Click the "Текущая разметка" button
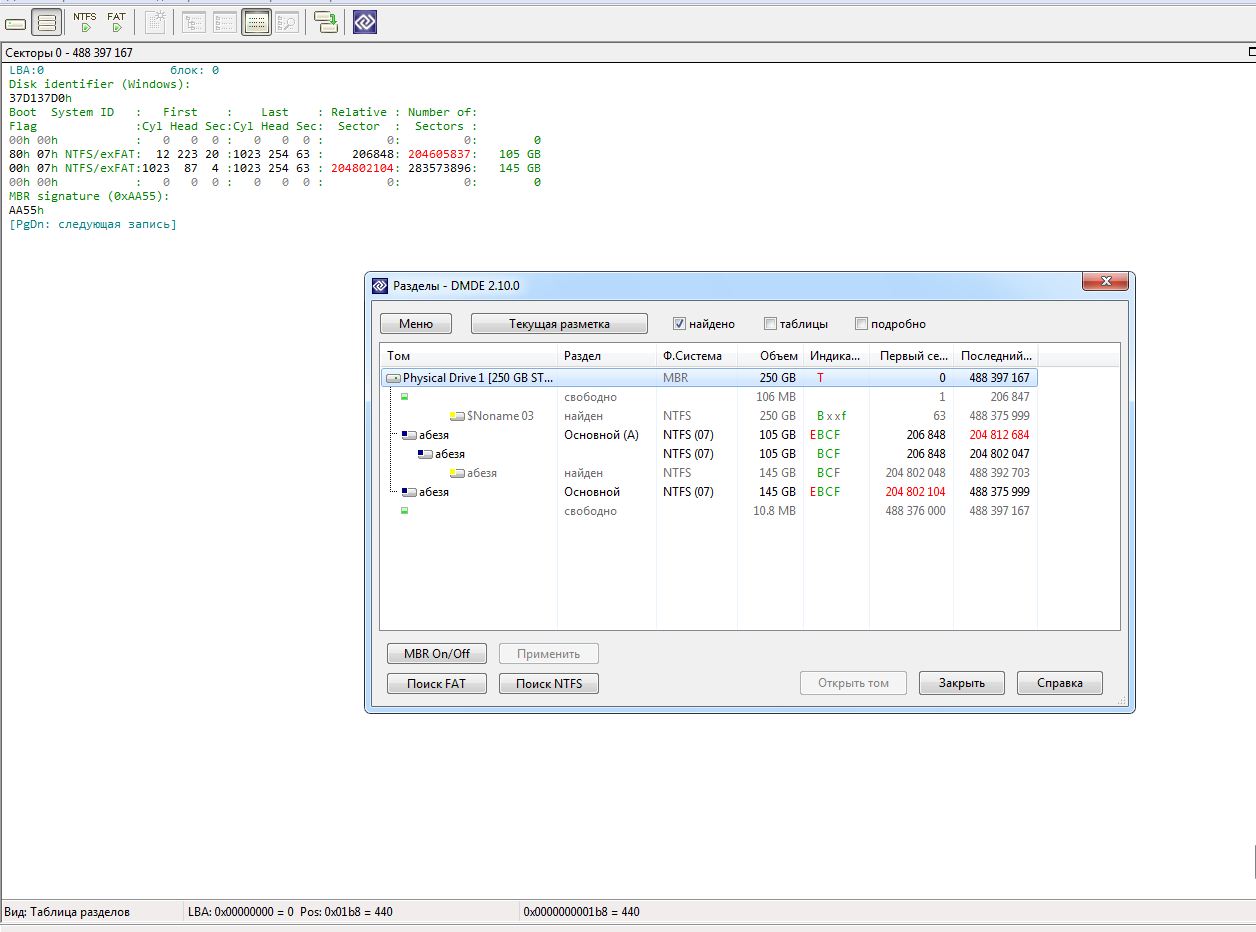 point(559,324)
